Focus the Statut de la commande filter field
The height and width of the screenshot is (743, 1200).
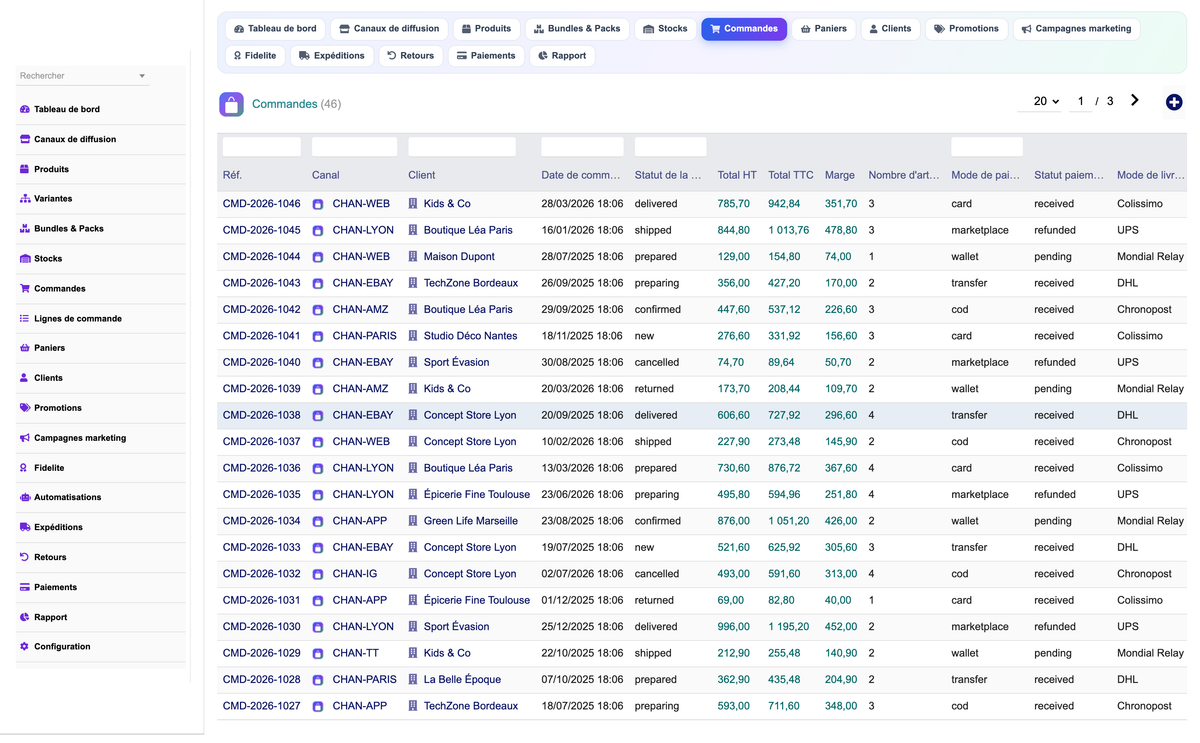[x=671, y=147]
